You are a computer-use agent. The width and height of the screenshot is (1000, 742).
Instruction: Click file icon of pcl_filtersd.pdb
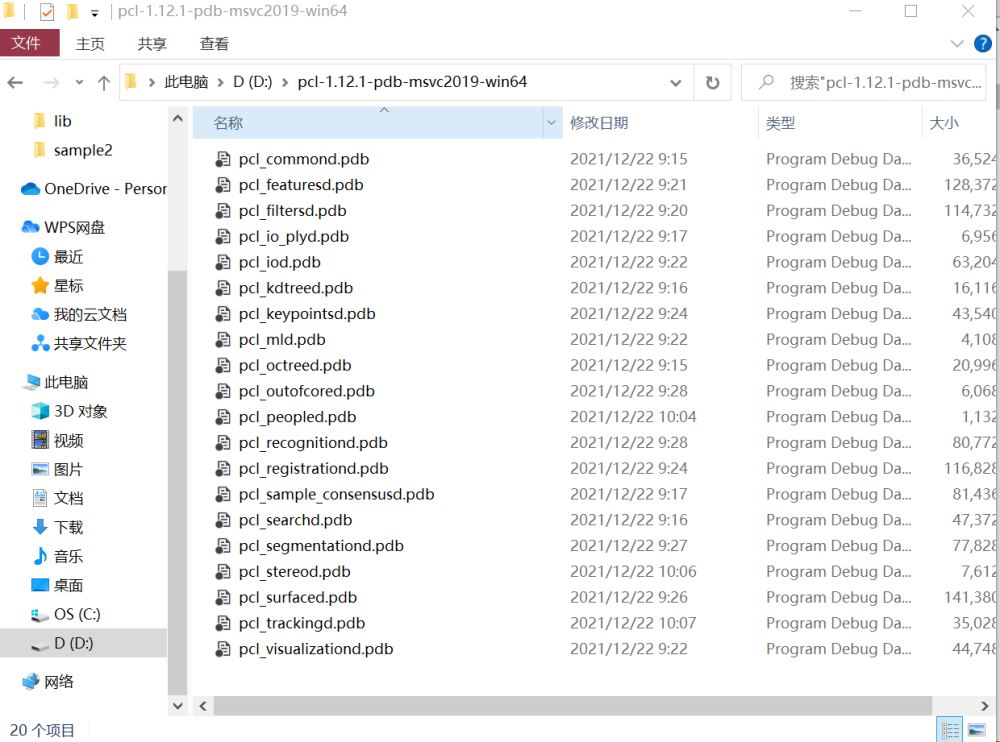click(x=223, y=211)
